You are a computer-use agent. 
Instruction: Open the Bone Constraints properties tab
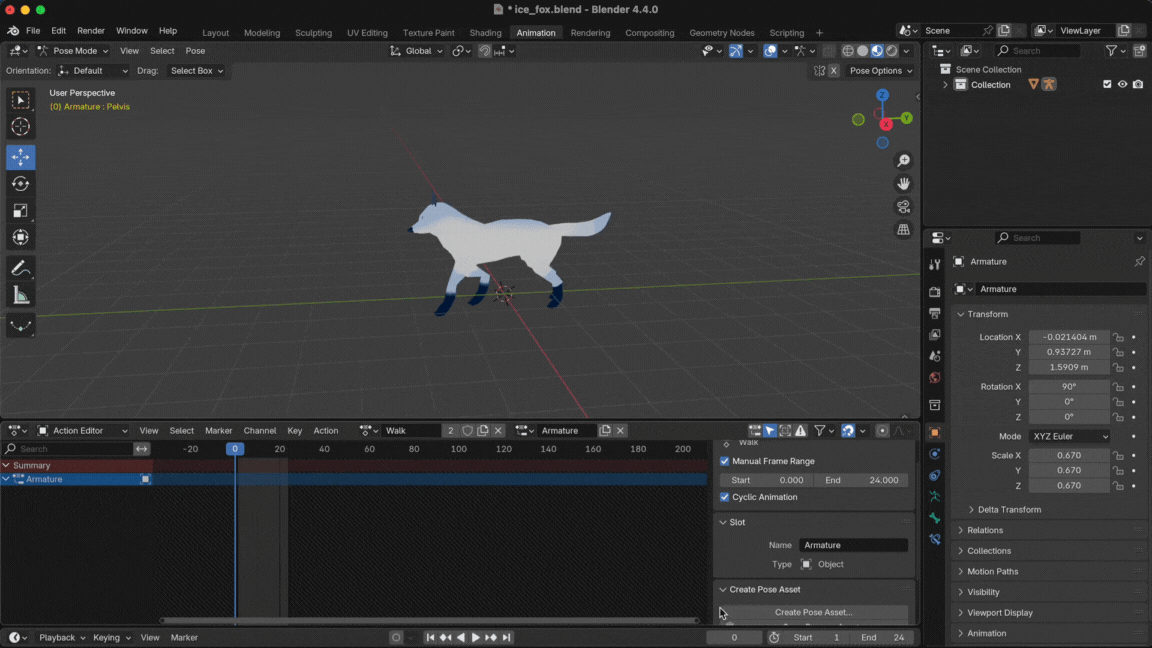(x=935, y=539)
